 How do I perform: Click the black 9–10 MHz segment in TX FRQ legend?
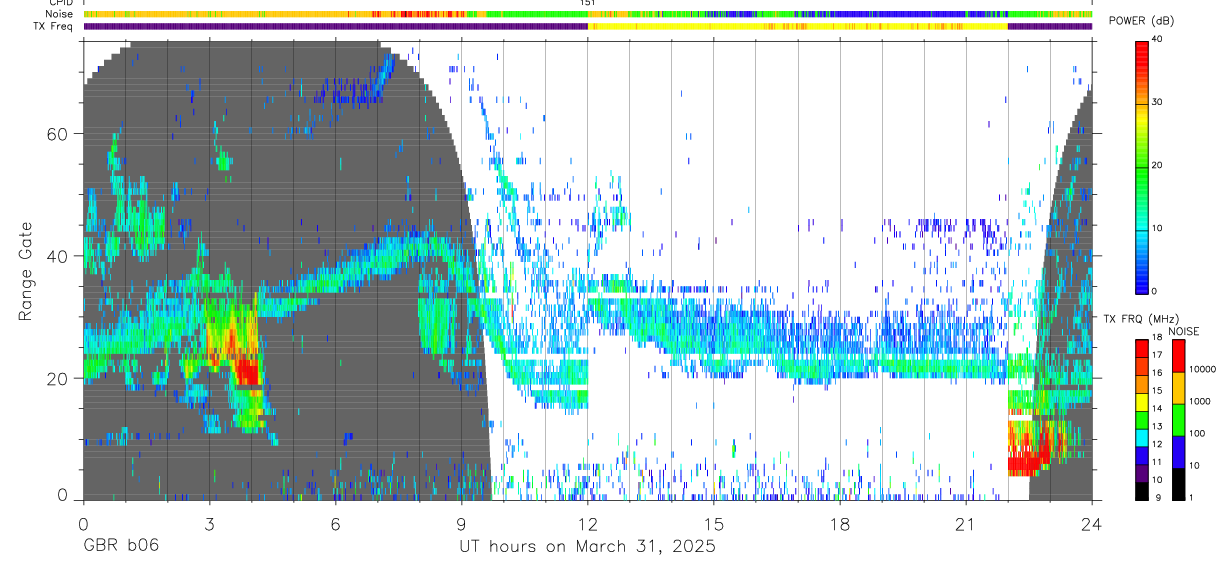point(1142,491)
